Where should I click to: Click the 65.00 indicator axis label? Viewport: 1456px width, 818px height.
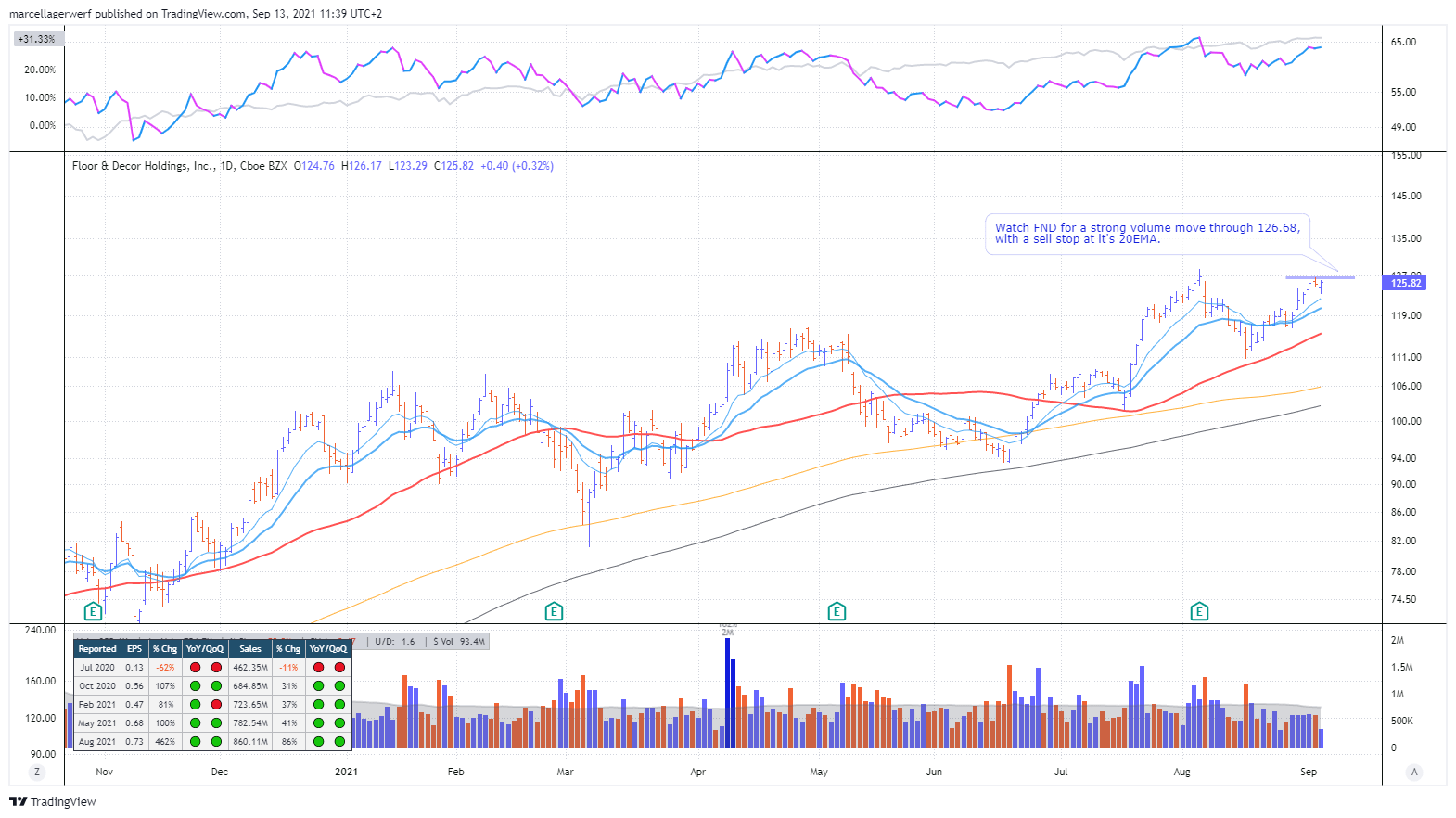(x=1403, y=42)
